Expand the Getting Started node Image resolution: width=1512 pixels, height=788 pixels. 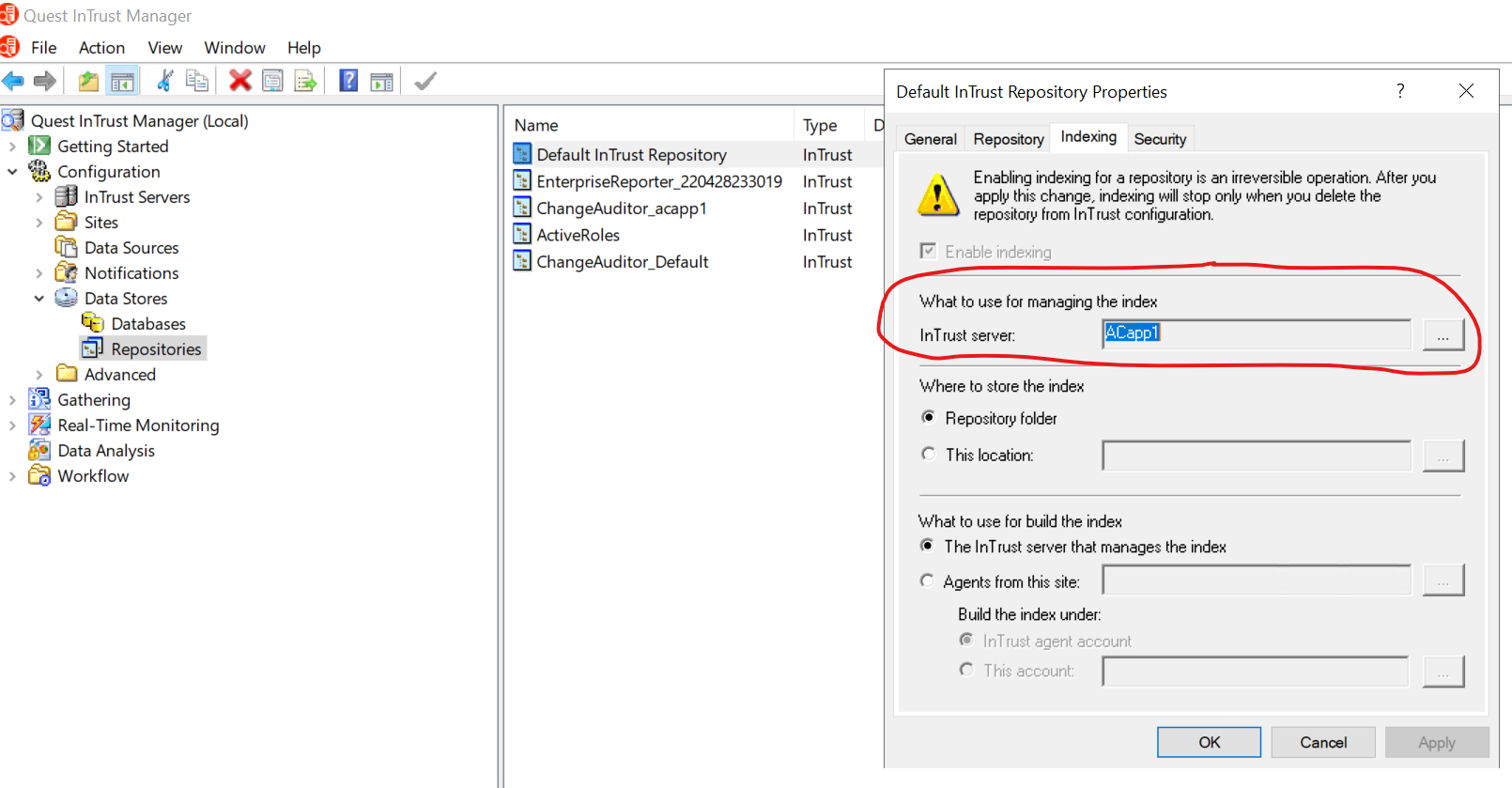coord(12,147)
